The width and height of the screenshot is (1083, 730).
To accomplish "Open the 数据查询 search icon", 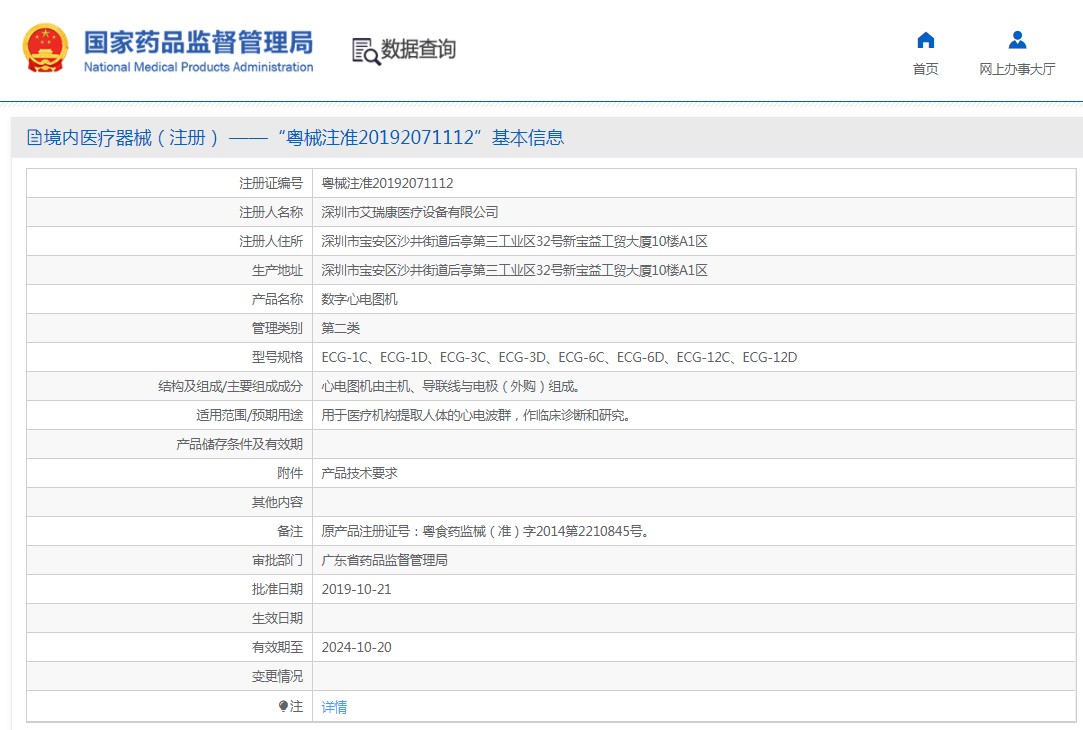I will pos(366,51).
